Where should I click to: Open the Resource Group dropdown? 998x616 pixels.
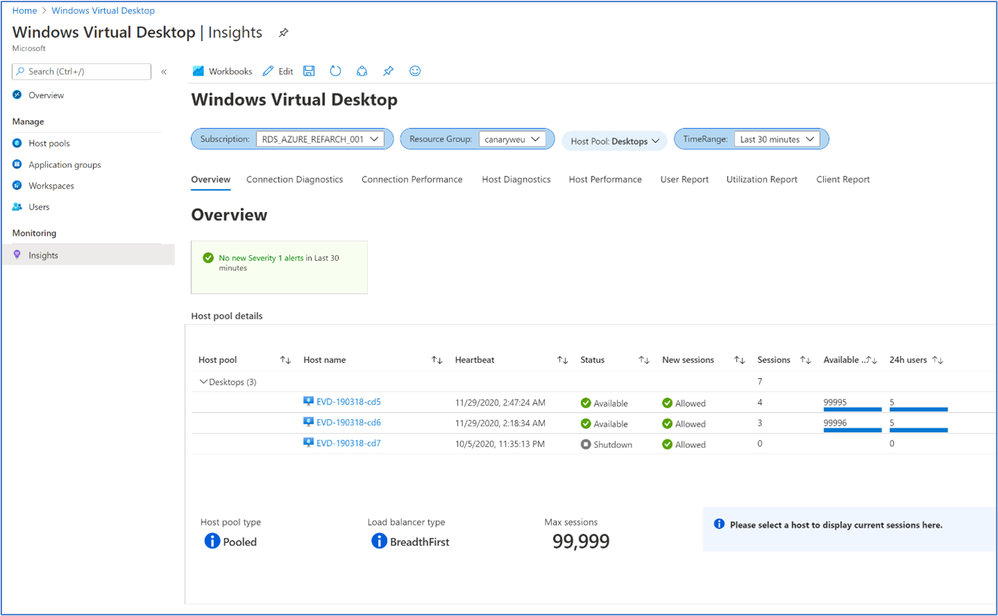coord(512,139)
